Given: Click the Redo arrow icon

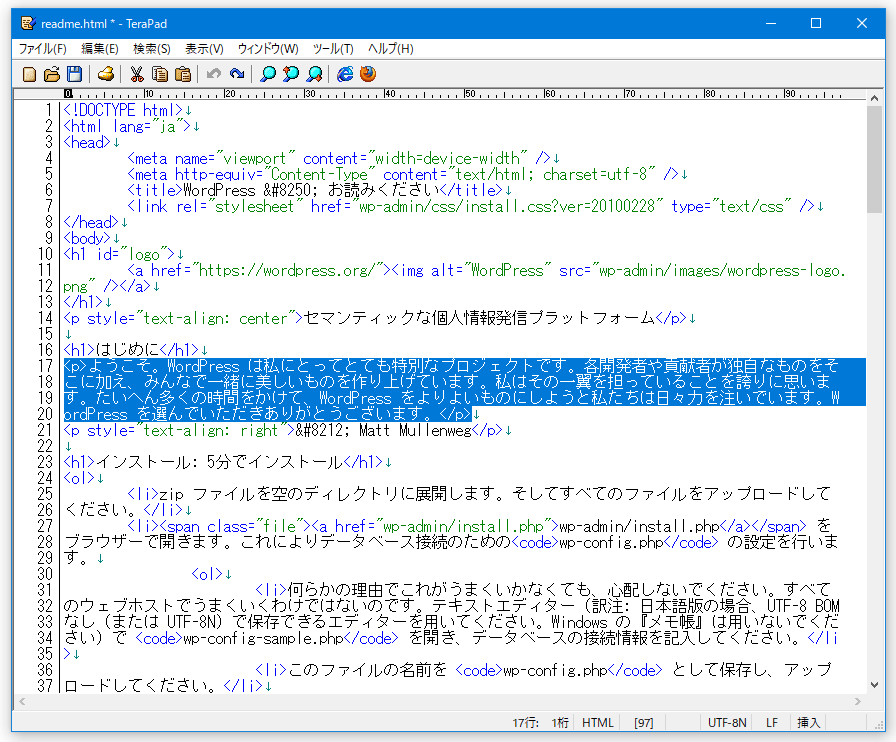Looking at the screenshot, I should pos(237,74).
